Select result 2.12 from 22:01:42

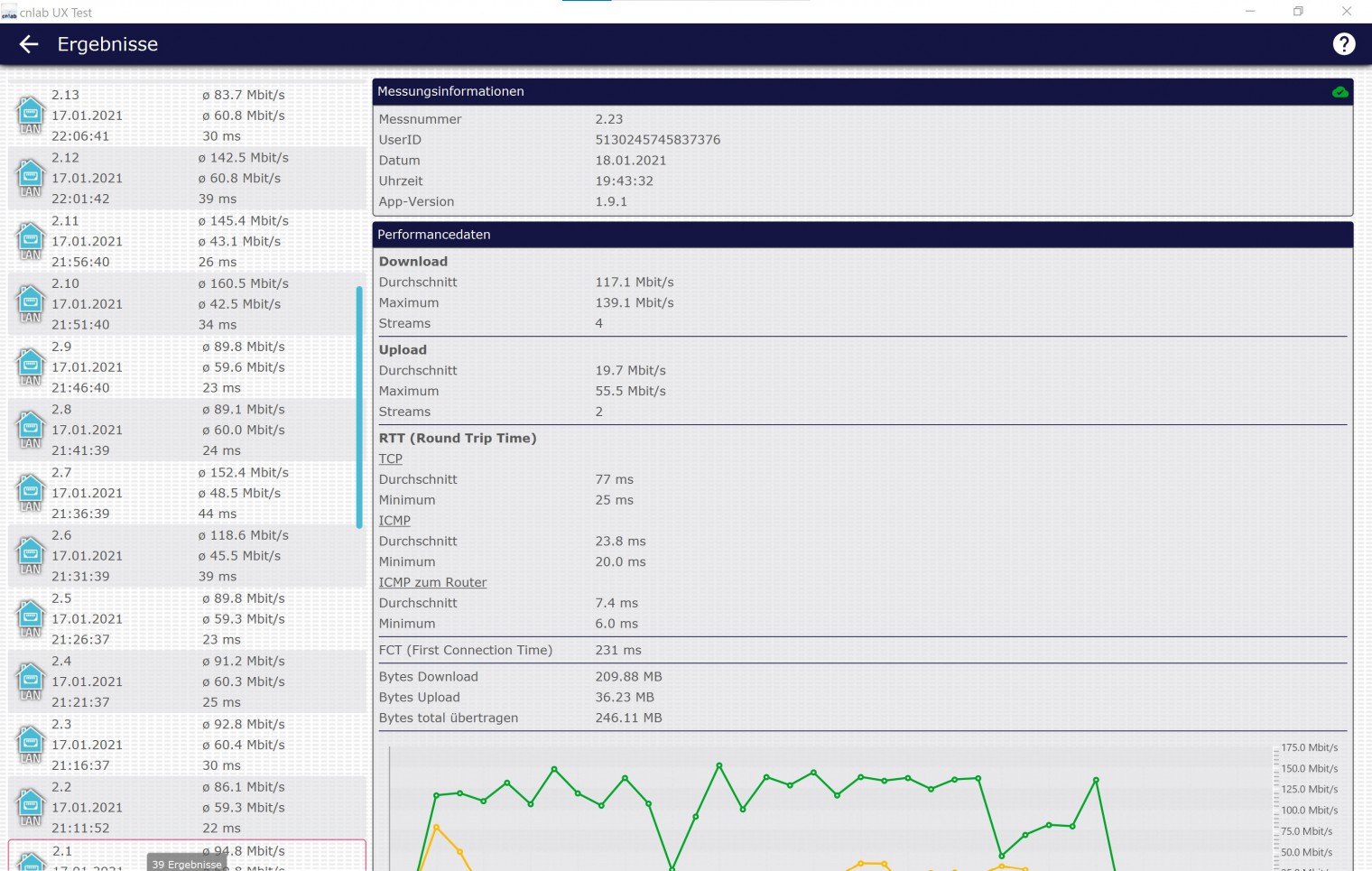click(x=181, y=179)
